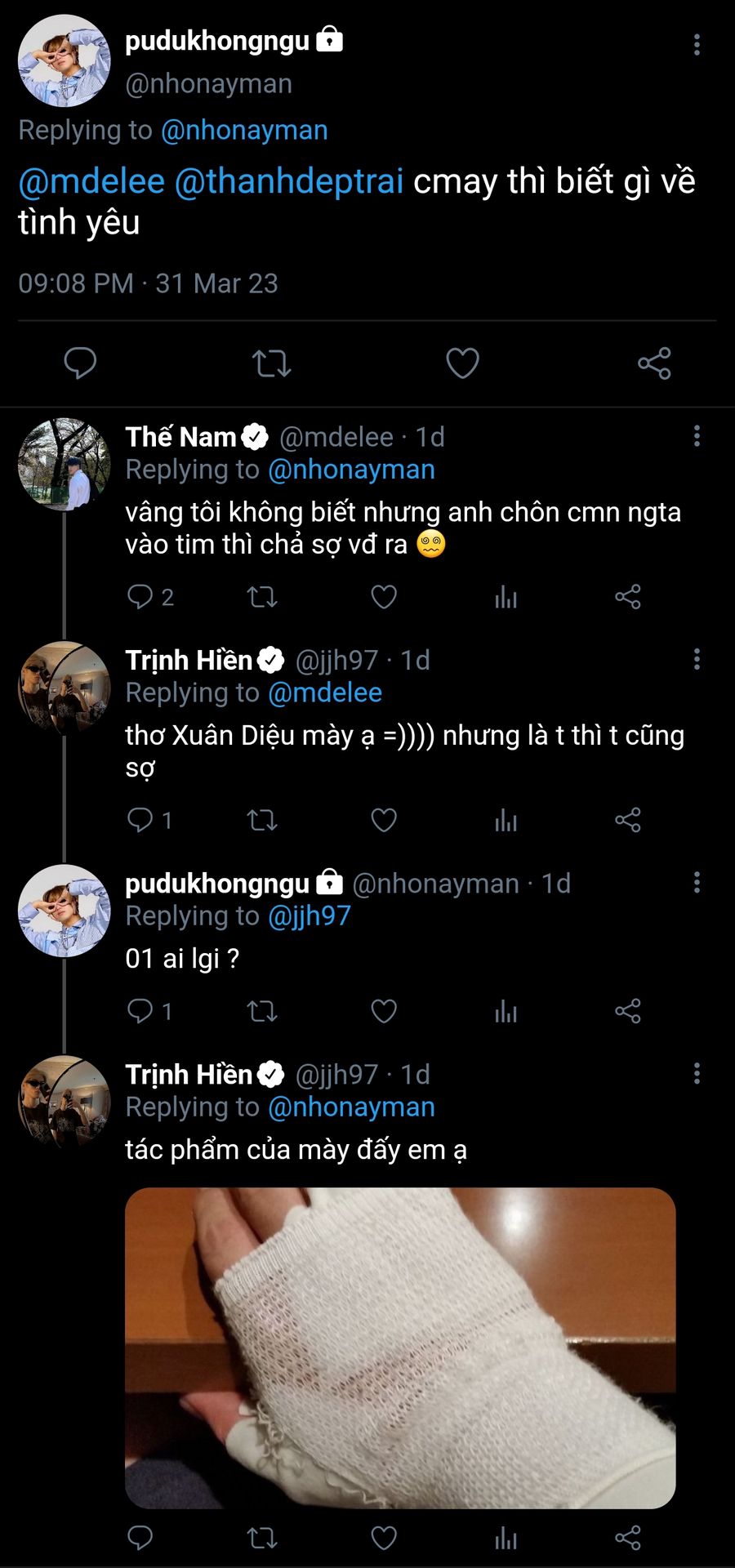The height and width of the screenshot is (1568, 735).
Task: Like Thế Nam's reply
Action: [384, 597]
